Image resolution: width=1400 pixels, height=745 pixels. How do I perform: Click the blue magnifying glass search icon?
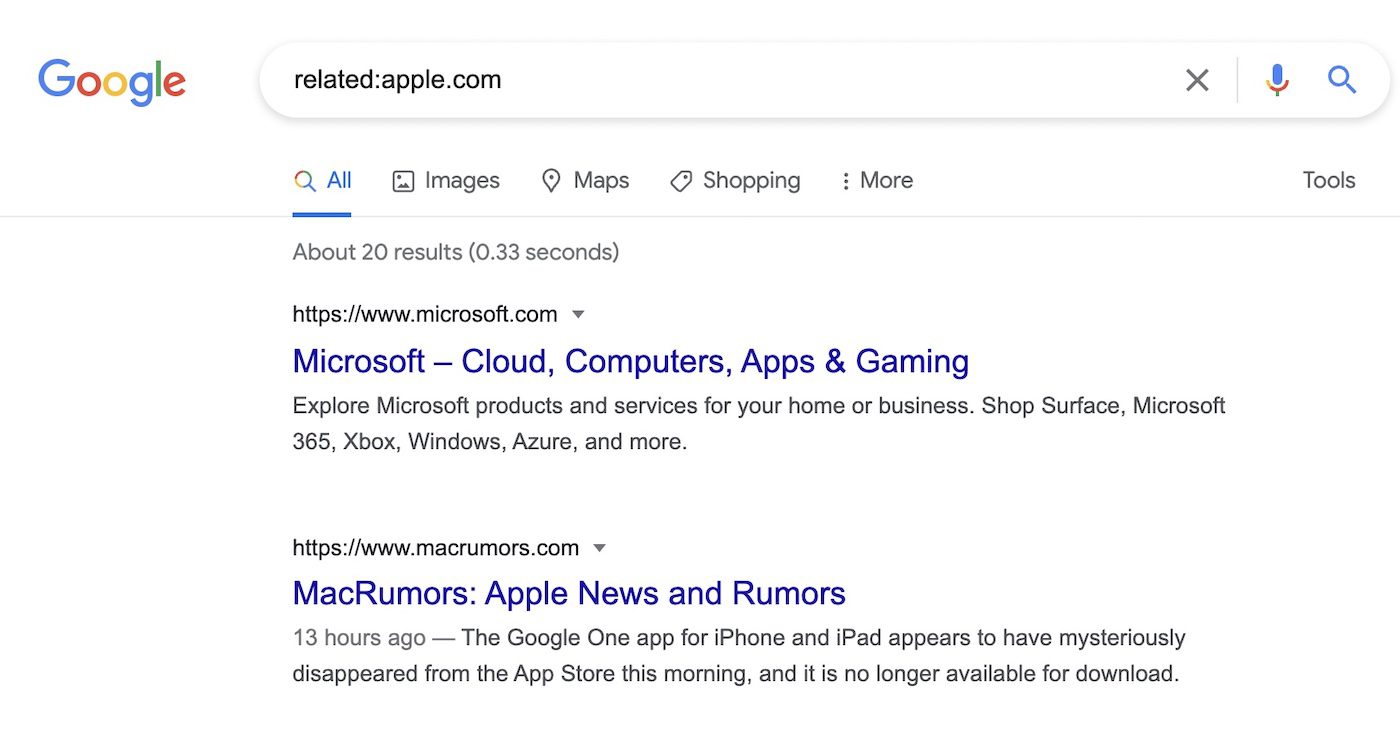pyautogui.click(x=1342, y=80)
